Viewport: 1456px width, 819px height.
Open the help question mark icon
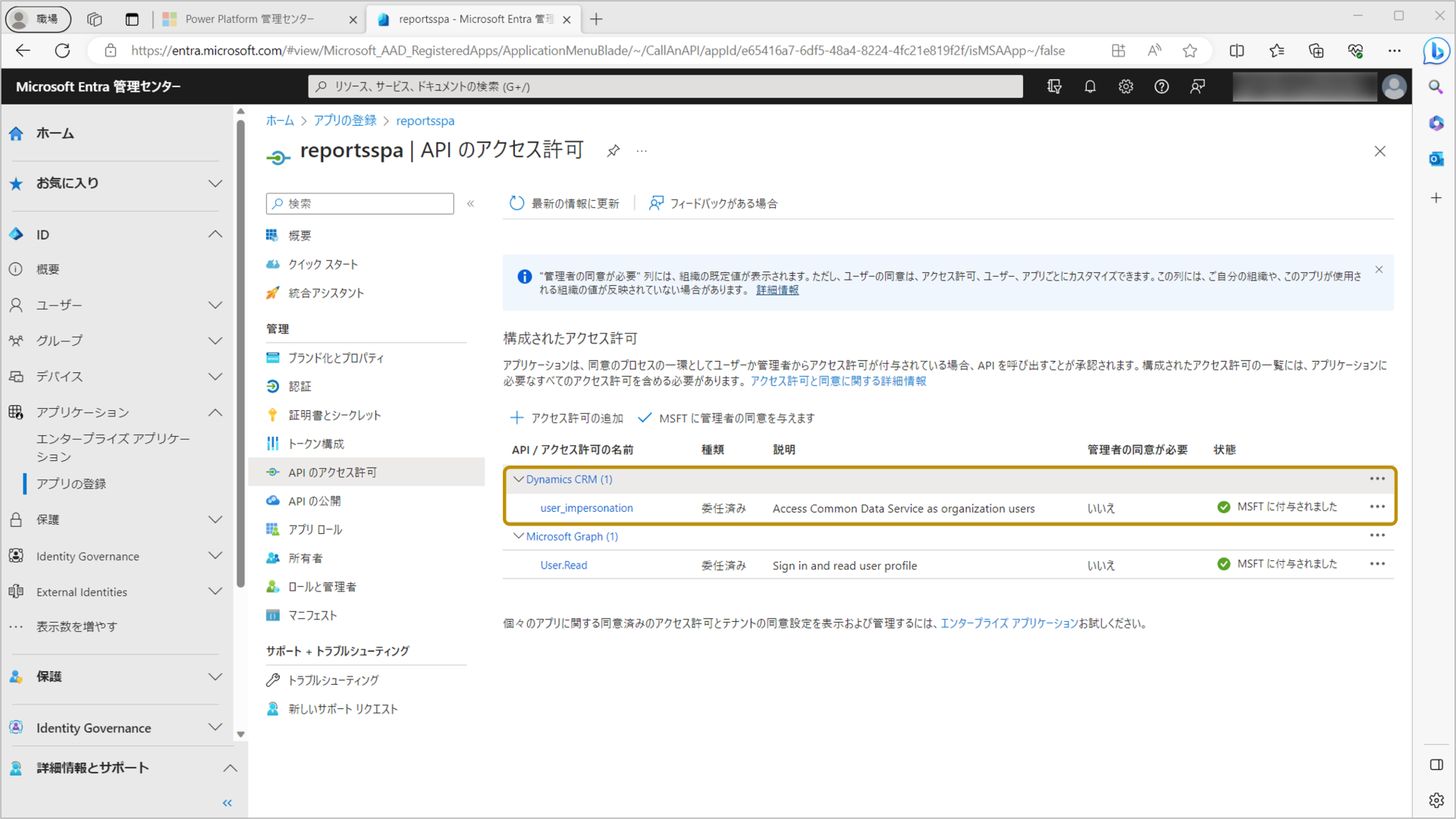[1161, 86]
